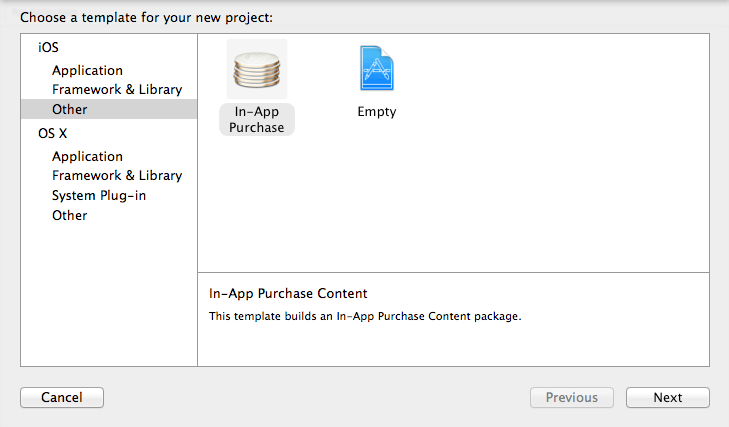Image resolution: width=729 pixels, height=427 pixels.
Task: Click the In-App Purchase template label
Action: tap(257, 120)
